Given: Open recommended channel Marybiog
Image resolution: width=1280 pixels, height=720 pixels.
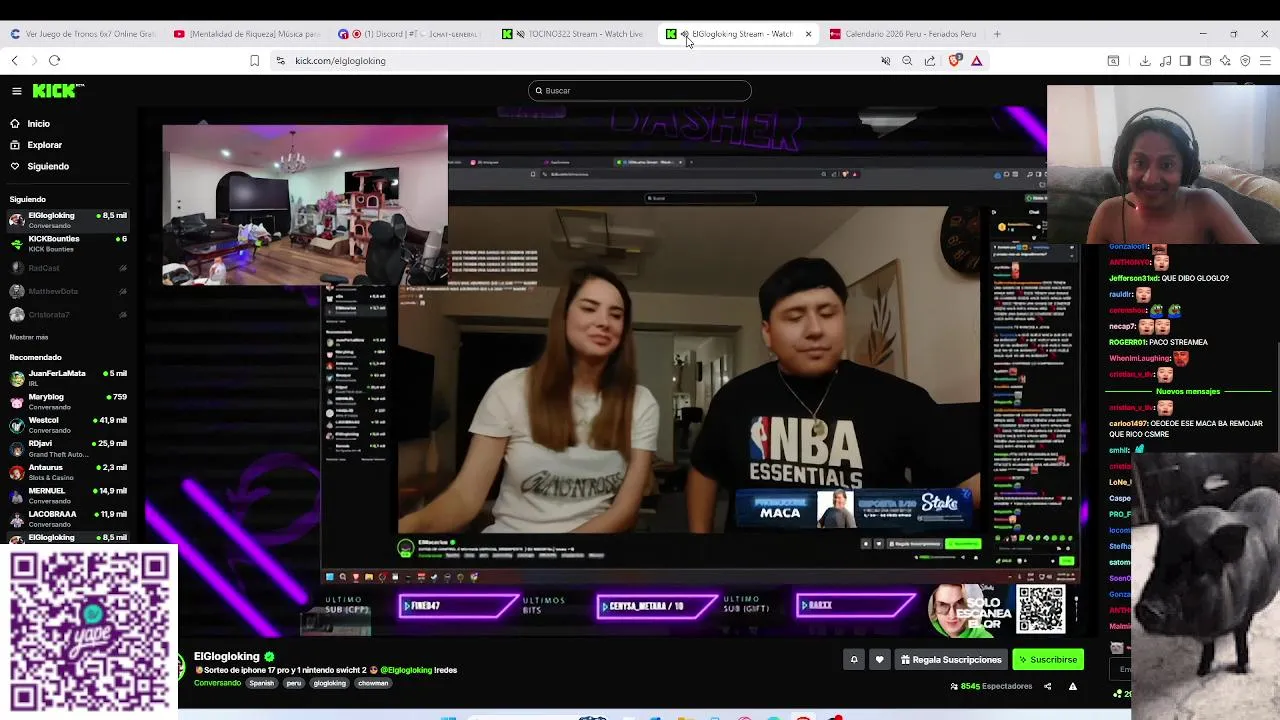Looking at the screenshot, I should coord(68,402).
